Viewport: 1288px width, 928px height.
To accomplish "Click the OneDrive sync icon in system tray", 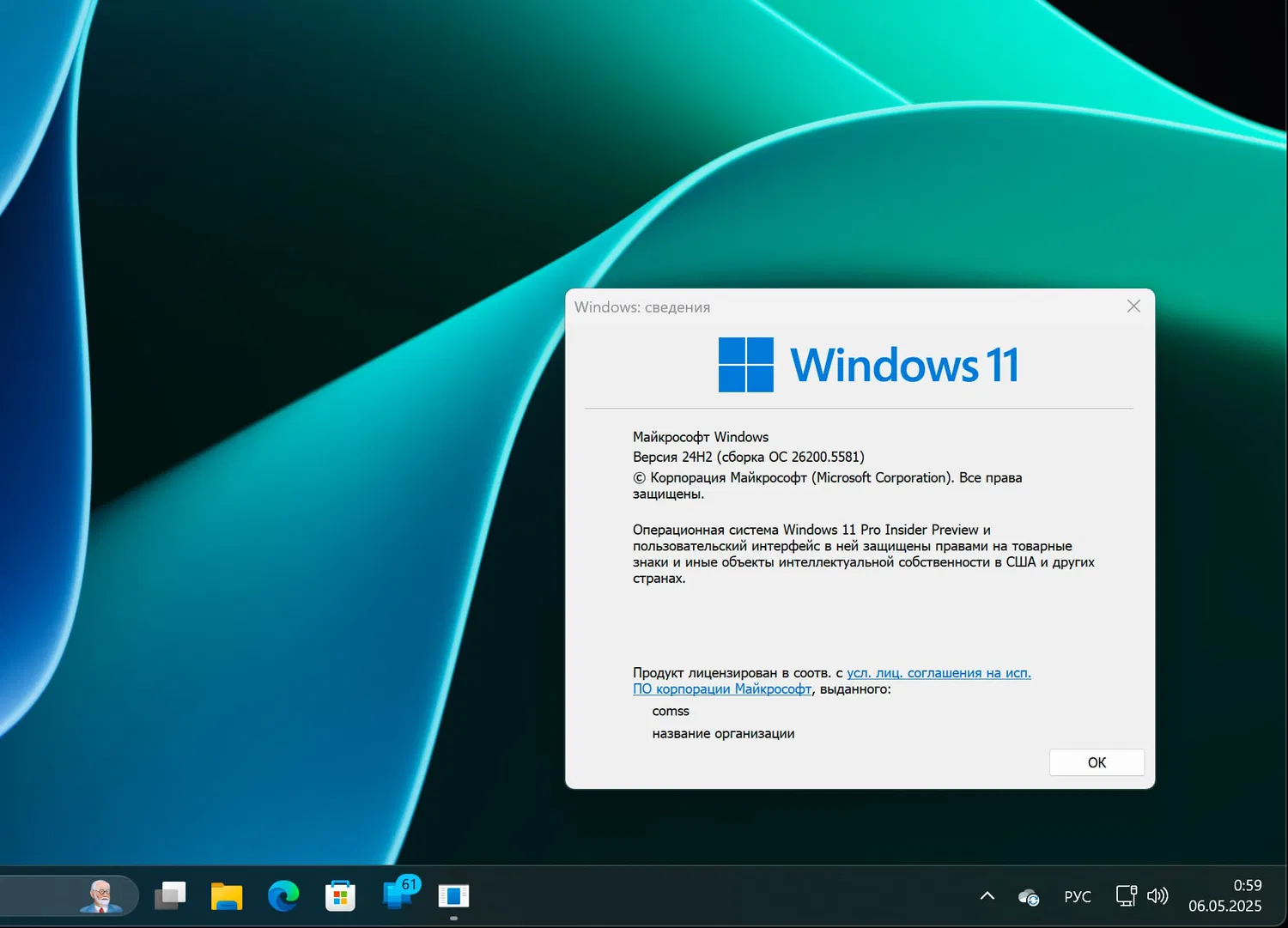I will (x=1028, y=896).
